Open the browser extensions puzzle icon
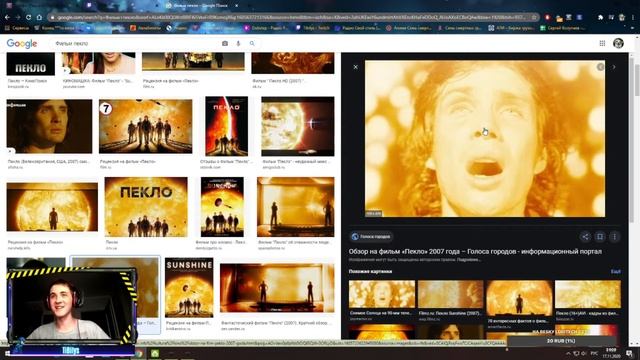This screenshot has height=360, width=640. coord(600,17)
